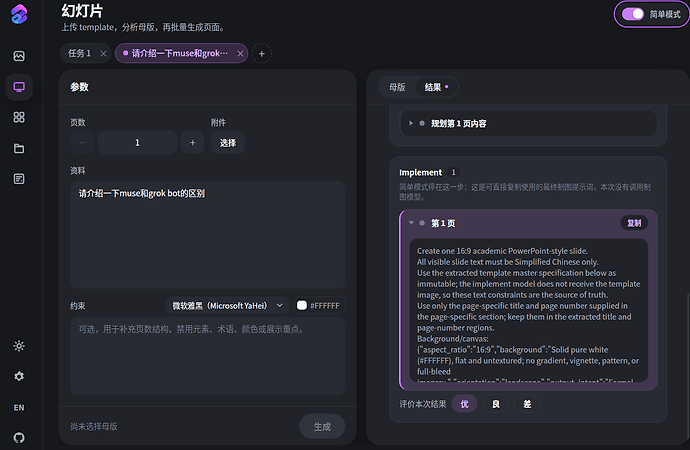Switch to the 母版 tab
690x450 pixels.
tap(397, 87)
